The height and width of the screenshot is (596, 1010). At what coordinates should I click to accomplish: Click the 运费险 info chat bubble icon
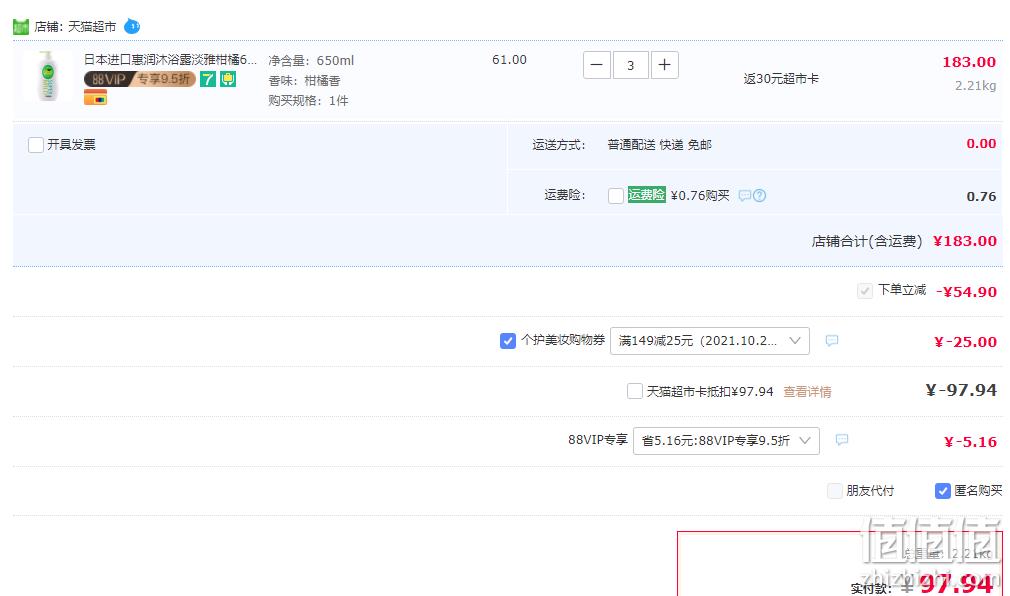click(745, 195)
